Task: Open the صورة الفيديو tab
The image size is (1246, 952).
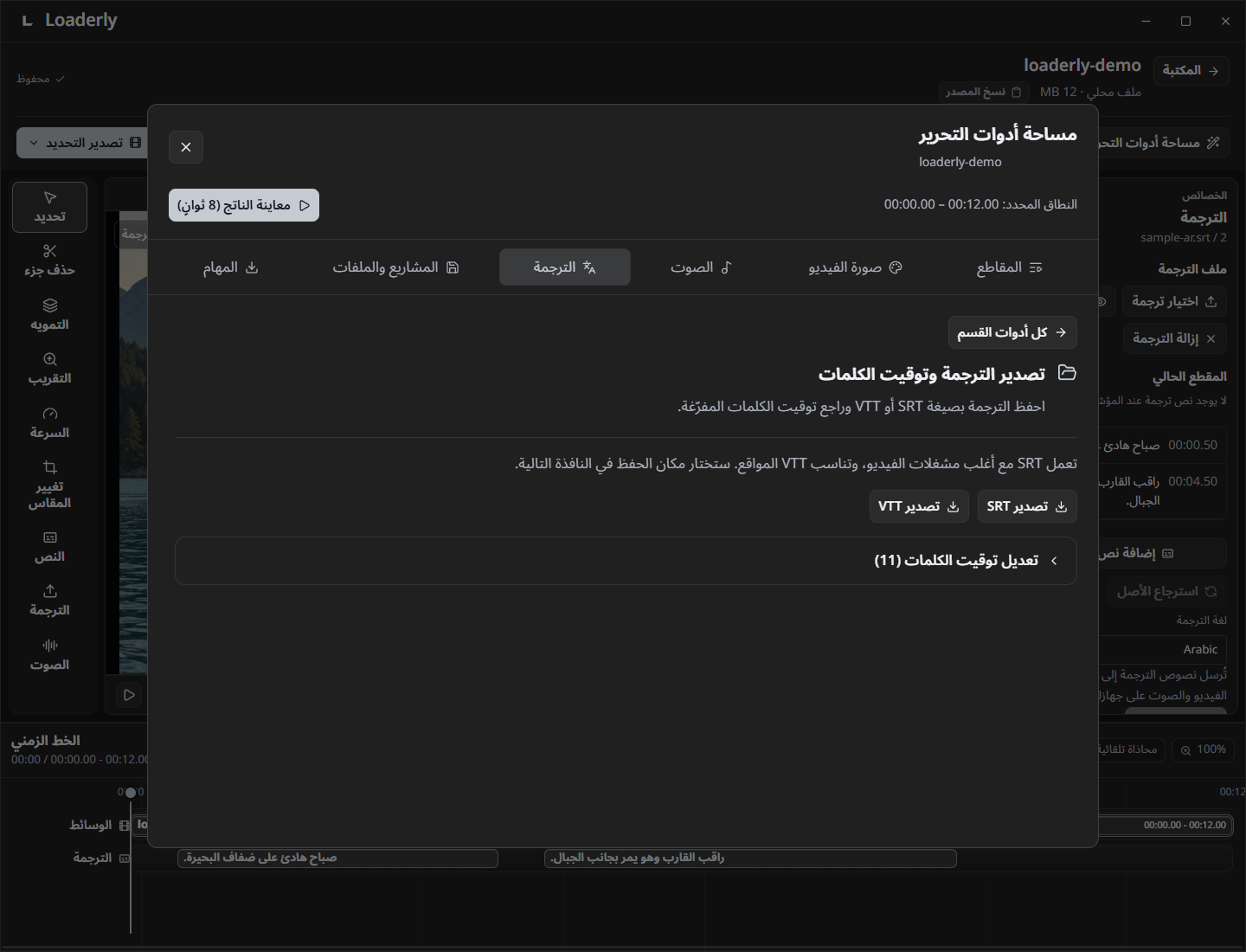Action: click(855, 267)
